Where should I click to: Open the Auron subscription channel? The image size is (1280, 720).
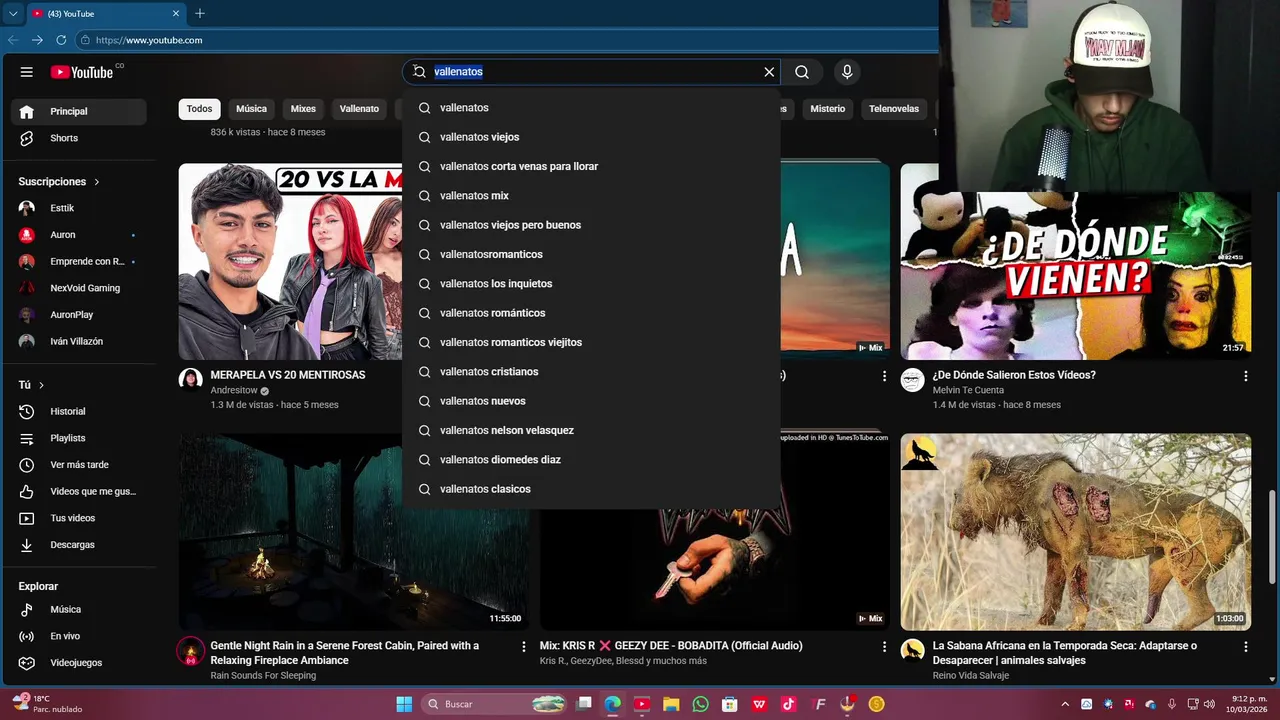tap(79, 235)
